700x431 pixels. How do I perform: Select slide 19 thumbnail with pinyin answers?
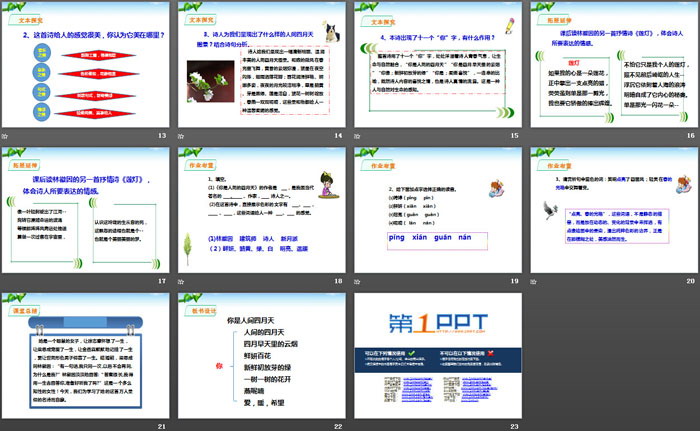pyautogui.click(x=438, y=210)
